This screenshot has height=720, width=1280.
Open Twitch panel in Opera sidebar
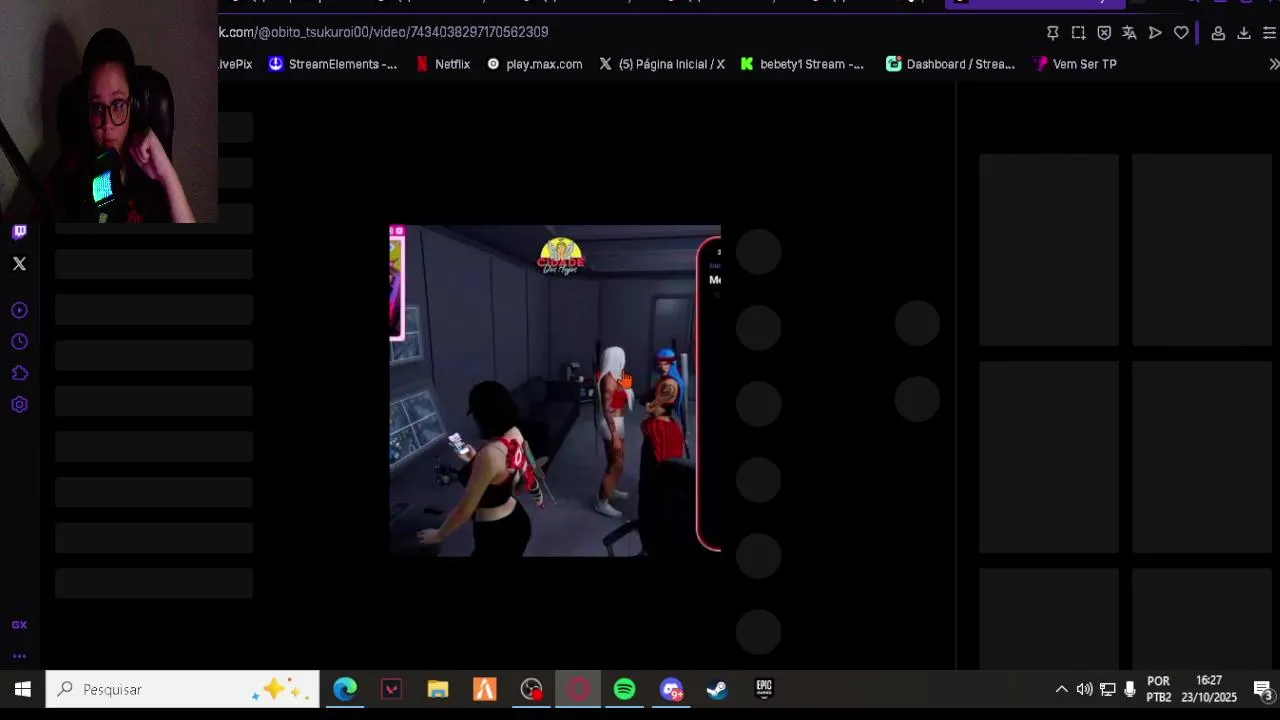pyautogui.click(x=19, y=232)
